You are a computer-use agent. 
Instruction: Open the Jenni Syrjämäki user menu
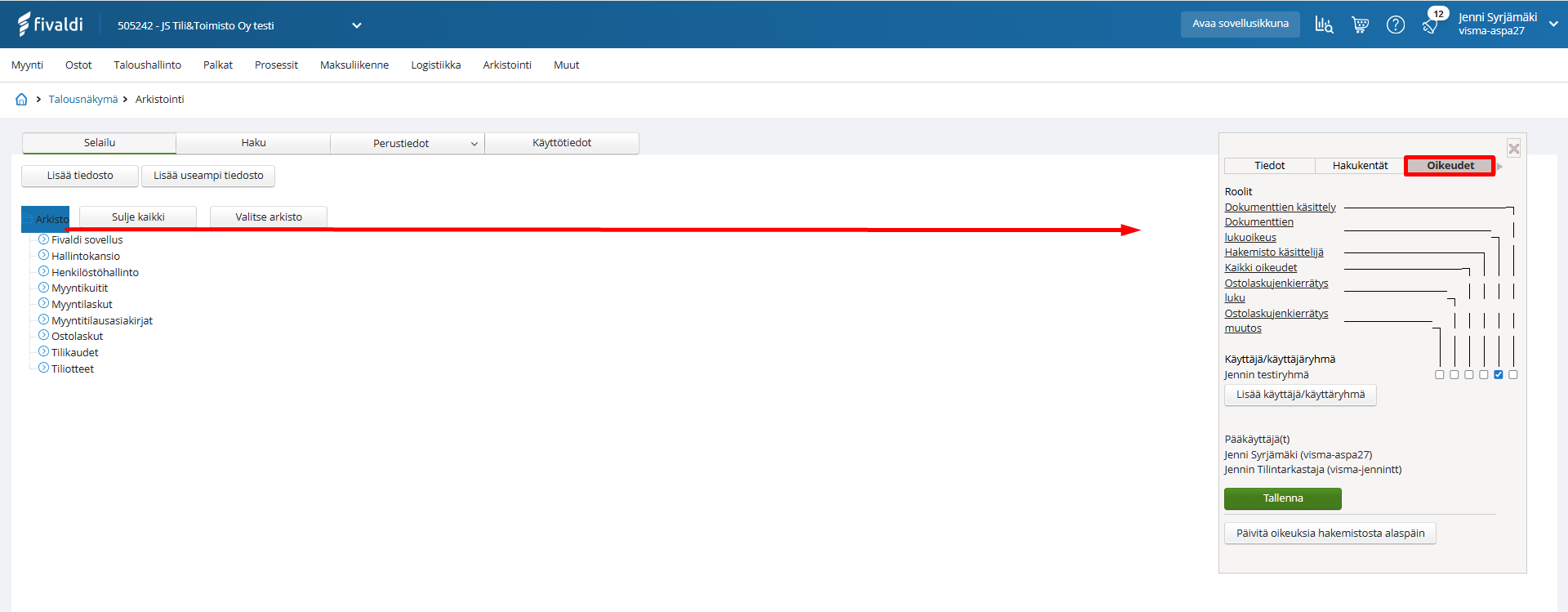coord(1508,24)
